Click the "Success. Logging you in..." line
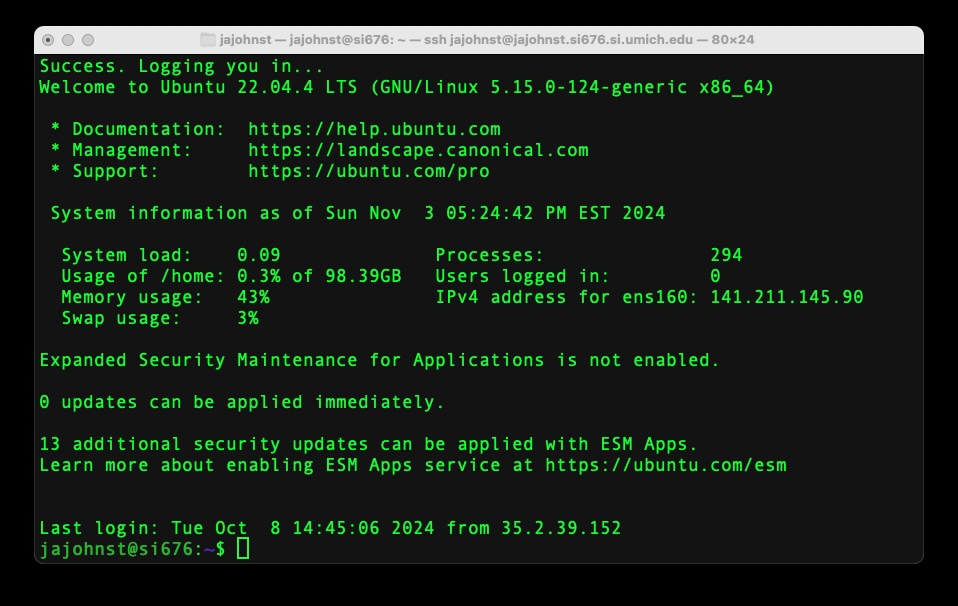 [x=181, y=66]
